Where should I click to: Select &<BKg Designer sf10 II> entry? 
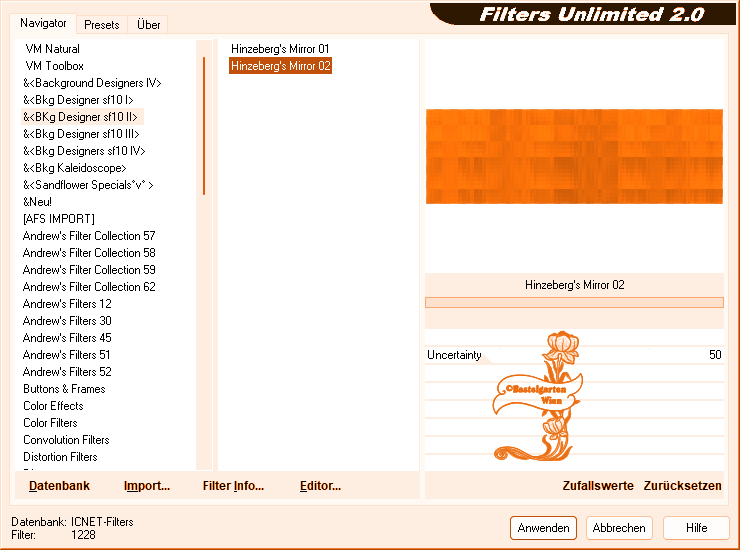coord(80,117)
